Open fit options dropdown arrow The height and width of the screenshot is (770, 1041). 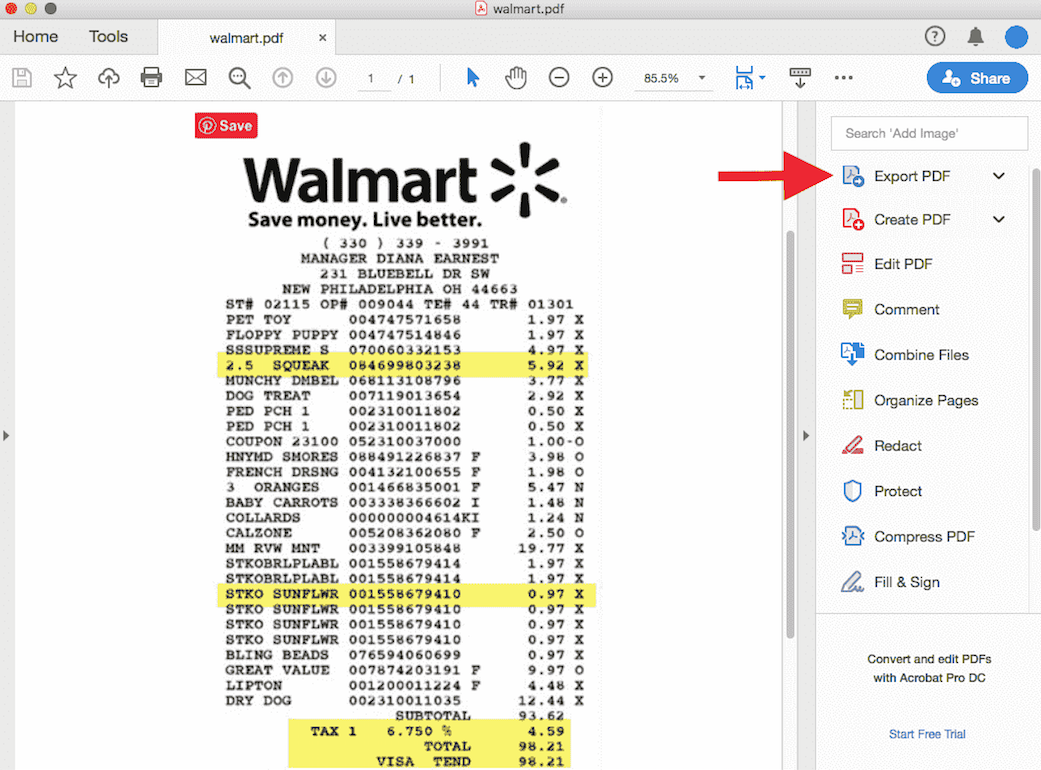click(762, 78)
